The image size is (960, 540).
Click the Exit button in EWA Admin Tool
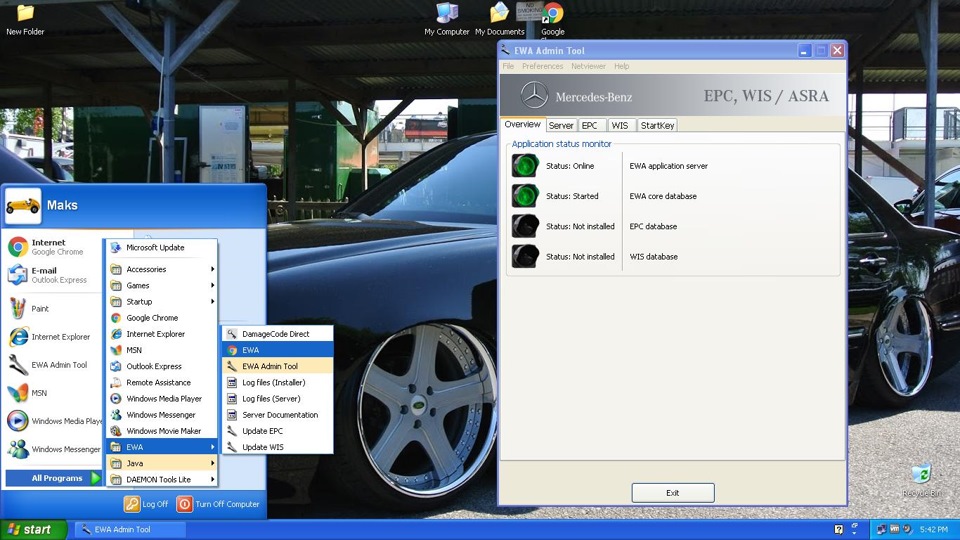pos(673,493)
